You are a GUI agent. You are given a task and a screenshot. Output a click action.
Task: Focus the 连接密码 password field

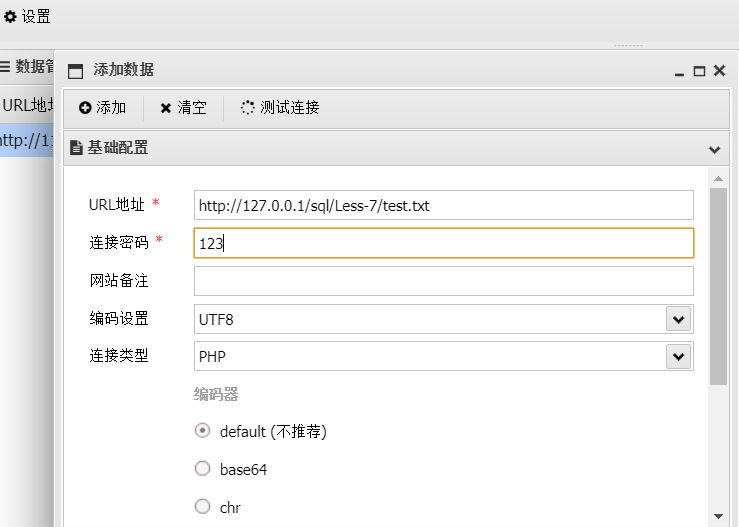click(x=443, y=243)
